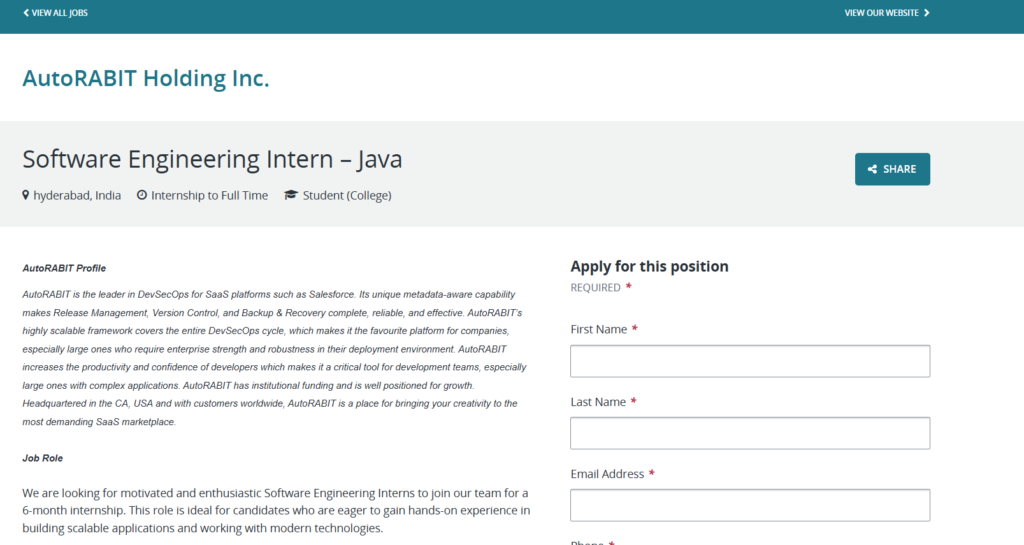Focus the First Name input field
The image size is (1024, 545).
[750, 361]
